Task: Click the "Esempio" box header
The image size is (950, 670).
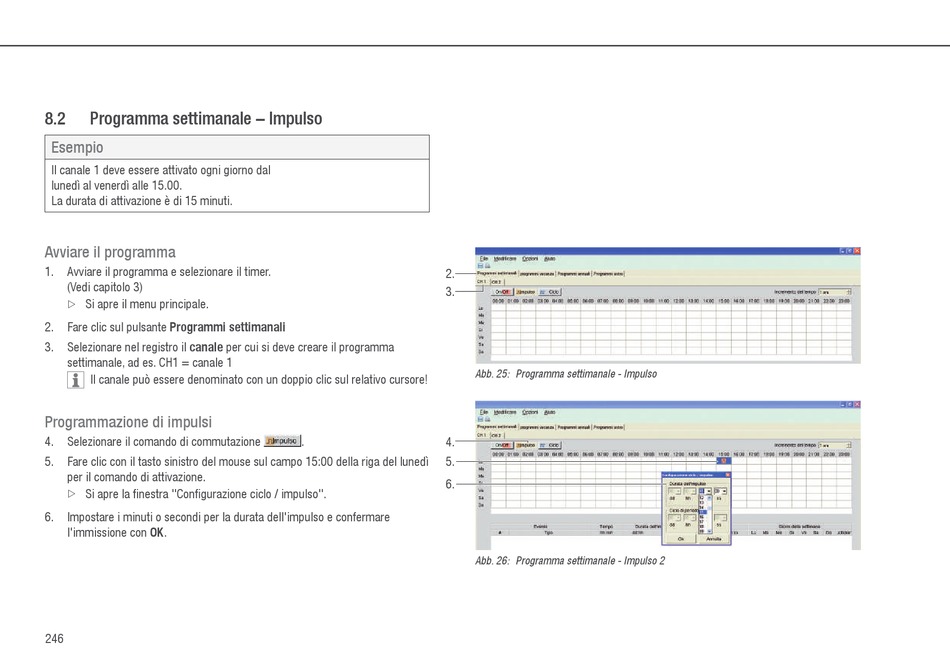Action: click(x=237, y=147)
